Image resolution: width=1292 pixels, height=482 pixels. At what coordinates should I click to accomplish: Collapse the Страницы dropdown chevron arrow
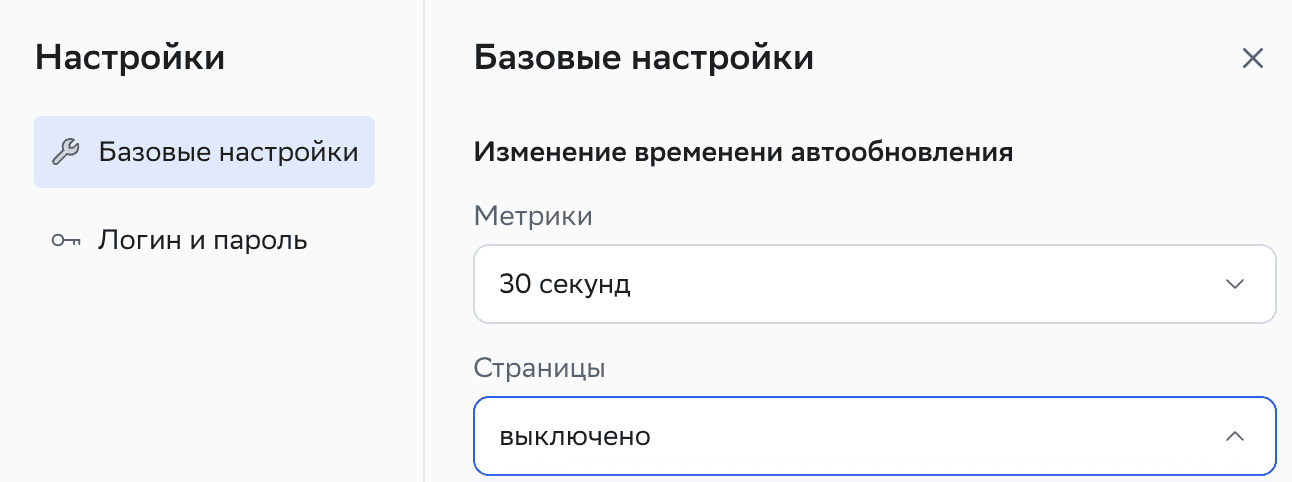1235,437
